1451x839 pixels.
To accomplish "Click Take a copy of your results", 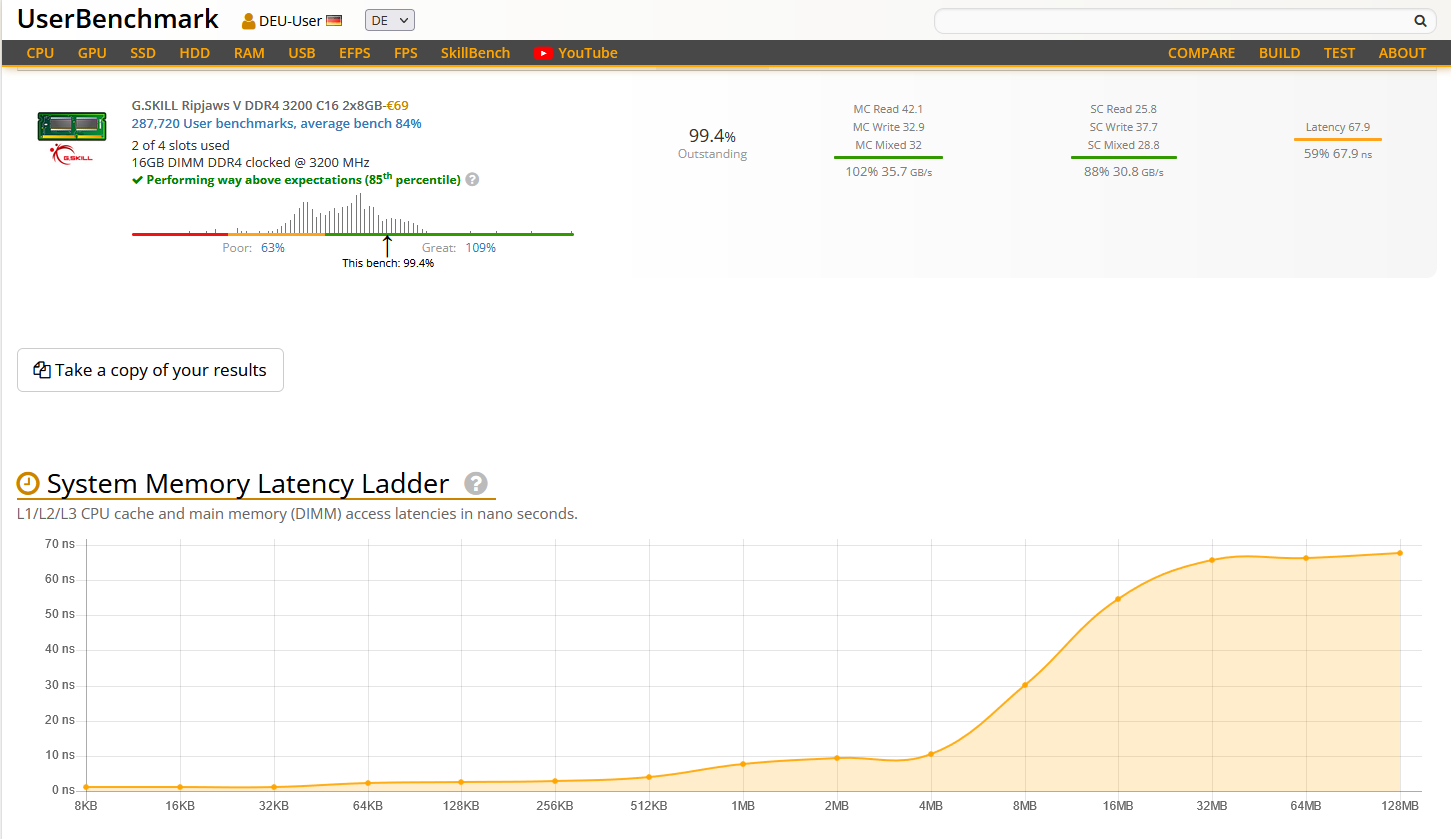I will (x=150, y=370).
